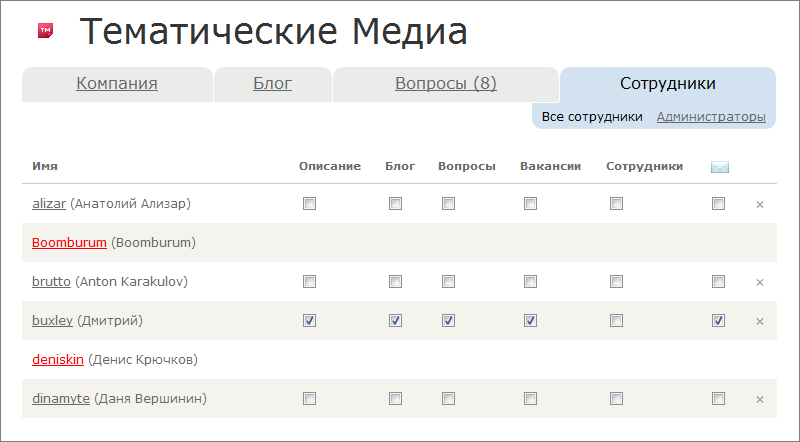Uncheck Вопросы permission for buxley
800x442 pixels.
[448, 321]
